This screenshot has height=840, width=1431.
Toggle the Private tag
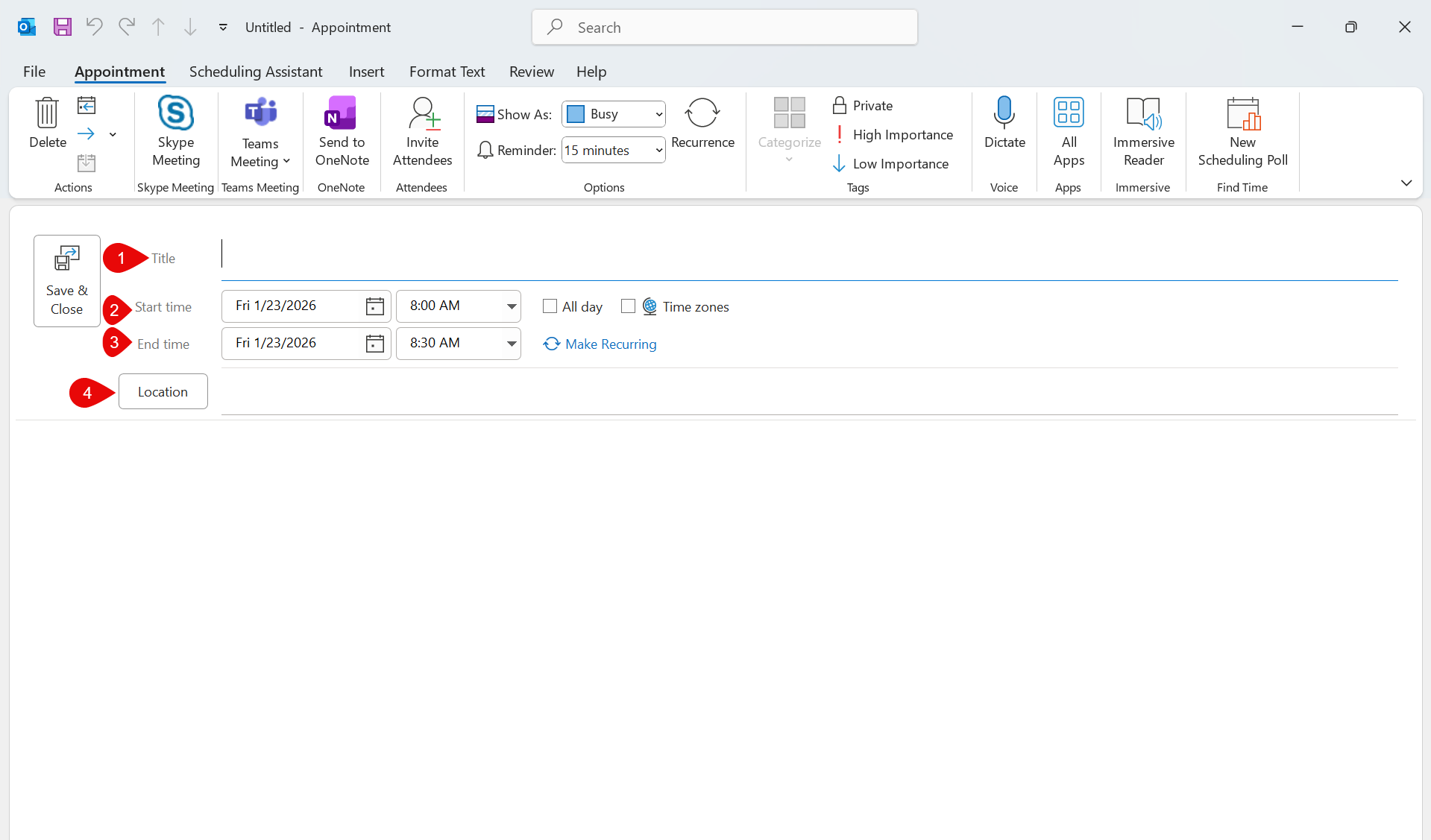click(x=863, y=106)
